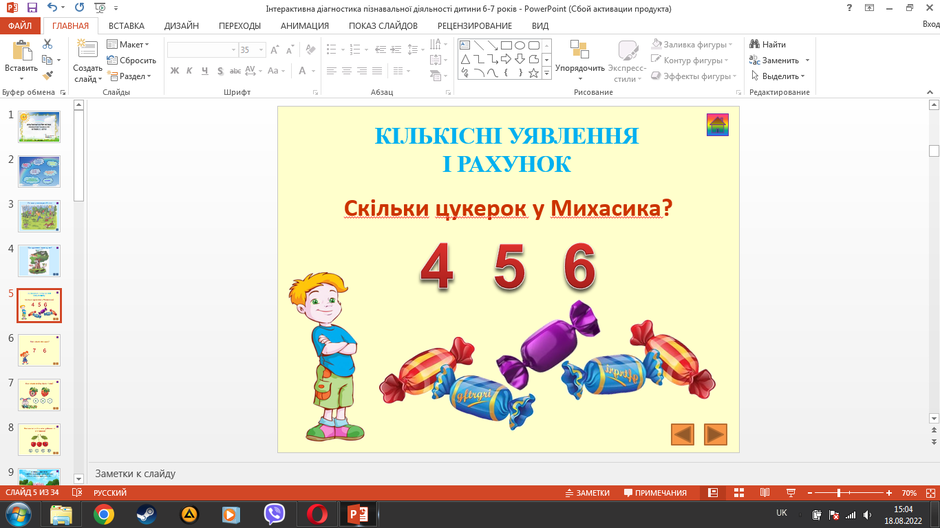Select the oval shape in gallery
Viewport: 940px width, 528px height.
(520, 45)
